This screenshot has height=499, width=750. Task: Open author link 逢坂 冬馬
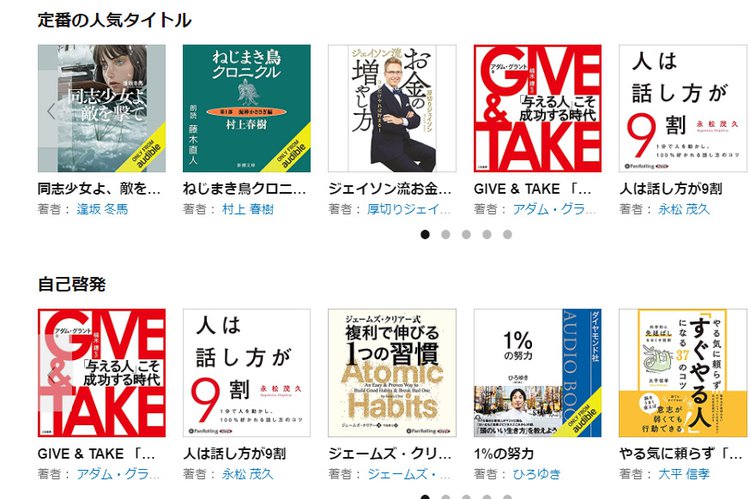(x=102, y=209)
